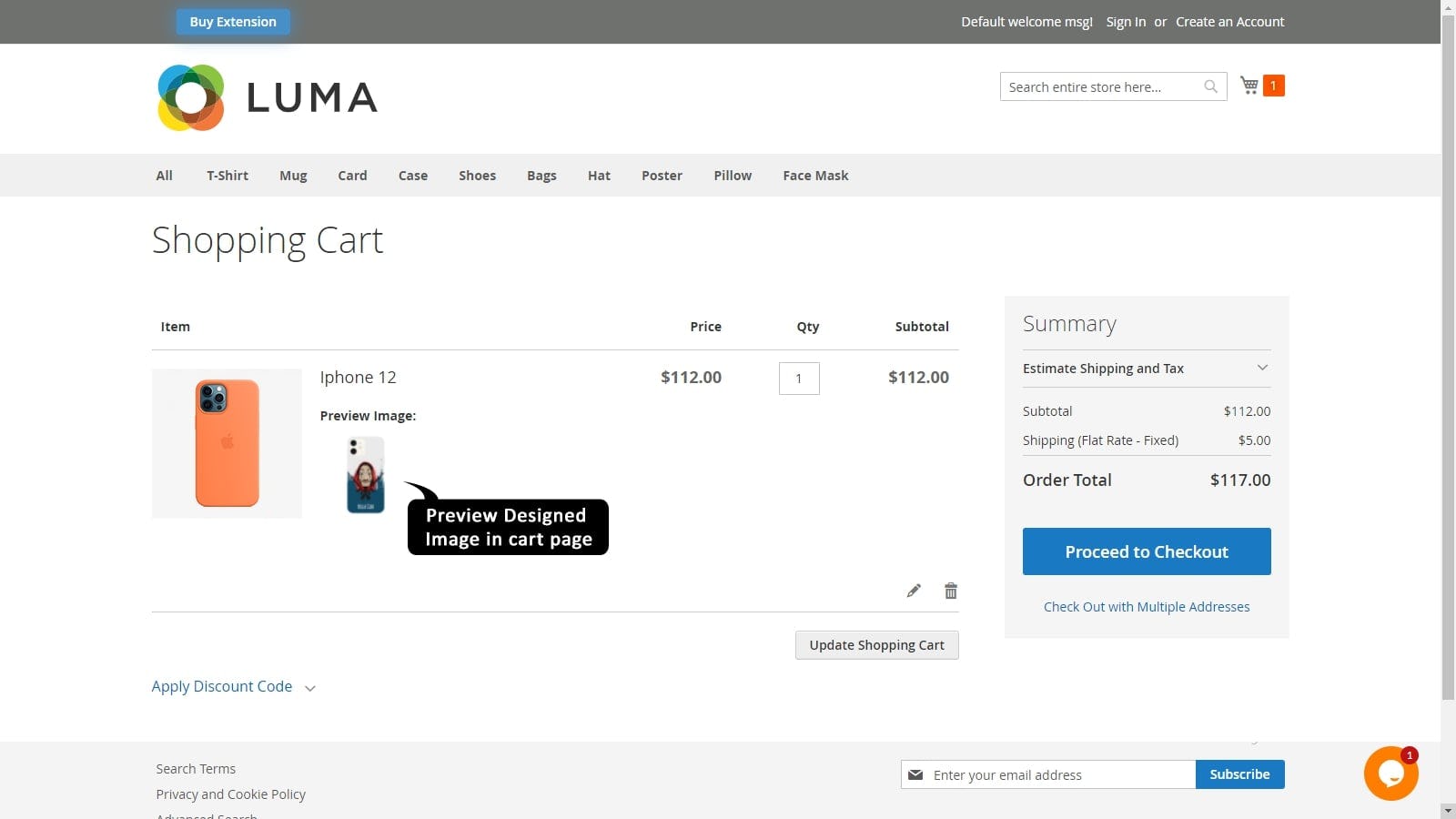Click the search magnifier icon
The width and height of the screenshot is (1456, 819).
(1210, 86)
